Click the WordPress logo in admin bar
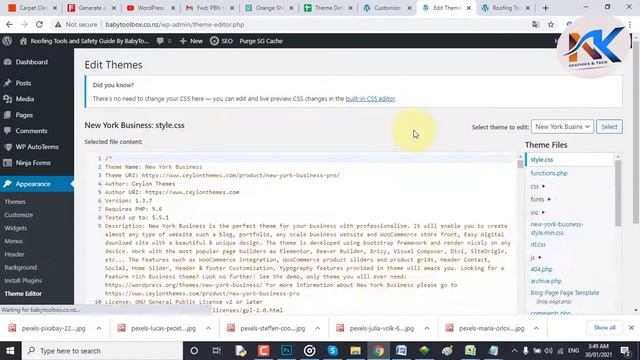 click(x=7, y=41)
